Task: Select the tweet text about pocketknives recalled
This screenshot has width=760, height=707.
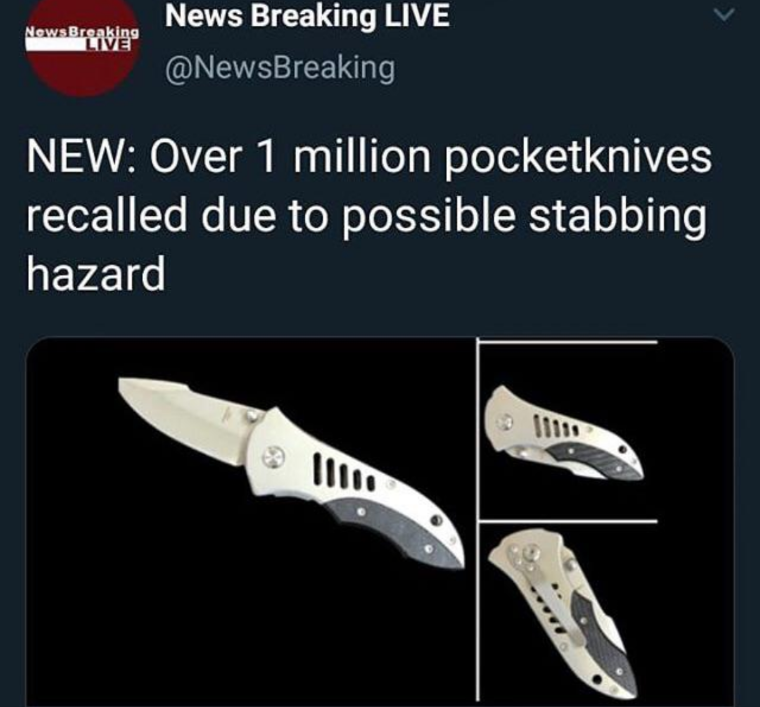Action: click(368, 216)
